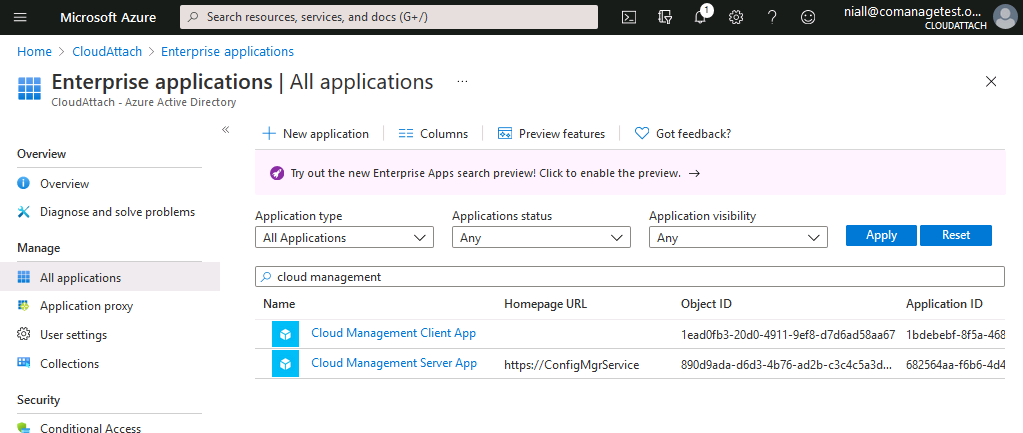Open Directories and subscriptions filter icon
The height and width of the screenshot is (433, 1023).
[x=665, y=18]
